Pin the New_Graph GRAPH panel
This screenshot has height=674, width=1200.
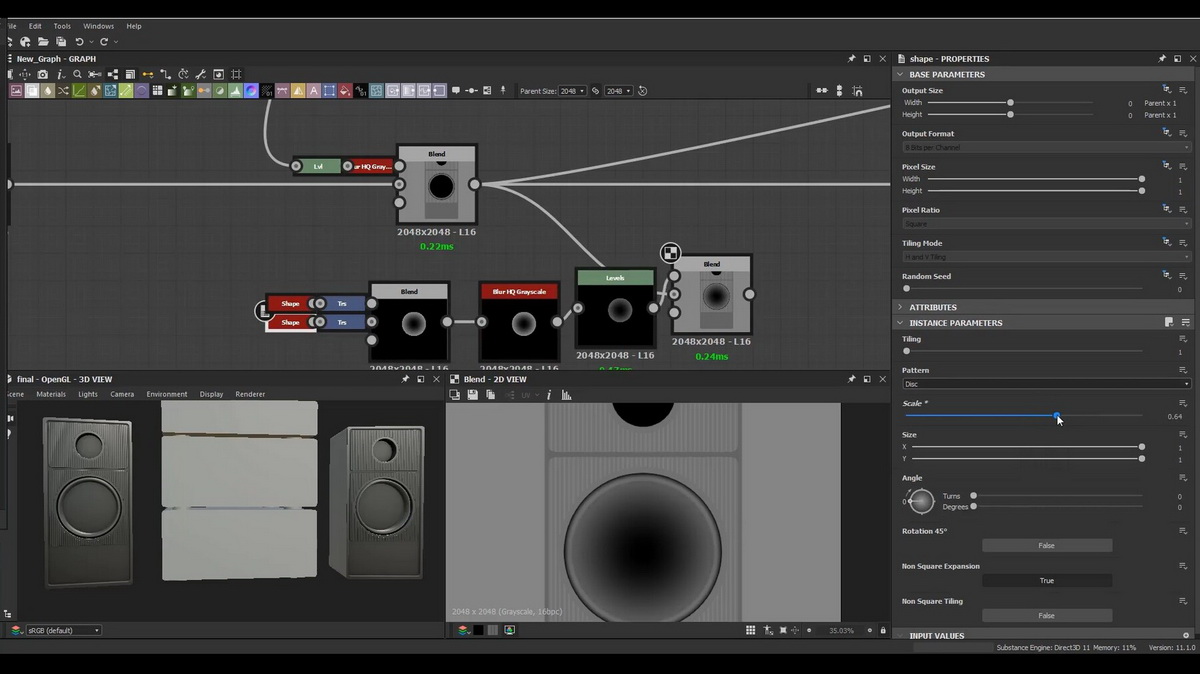click(852, 59)
